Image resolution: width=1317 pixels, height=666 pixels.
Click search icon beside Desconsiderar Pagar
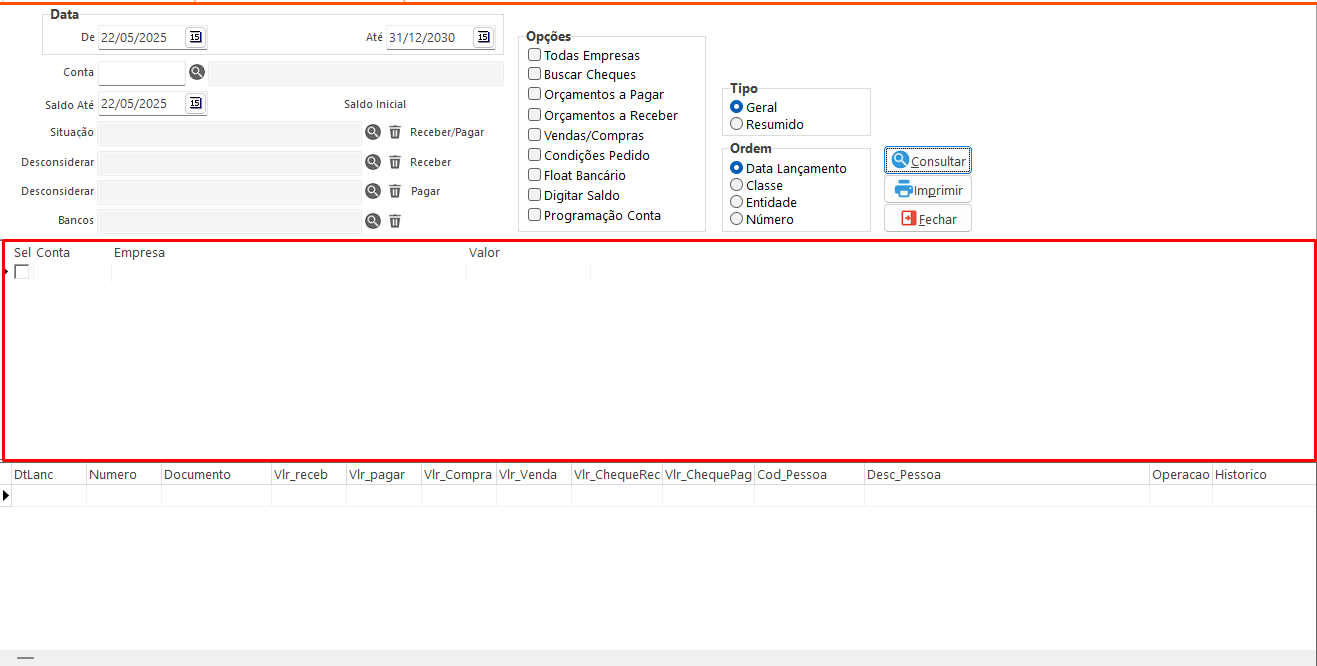point(373,191)
